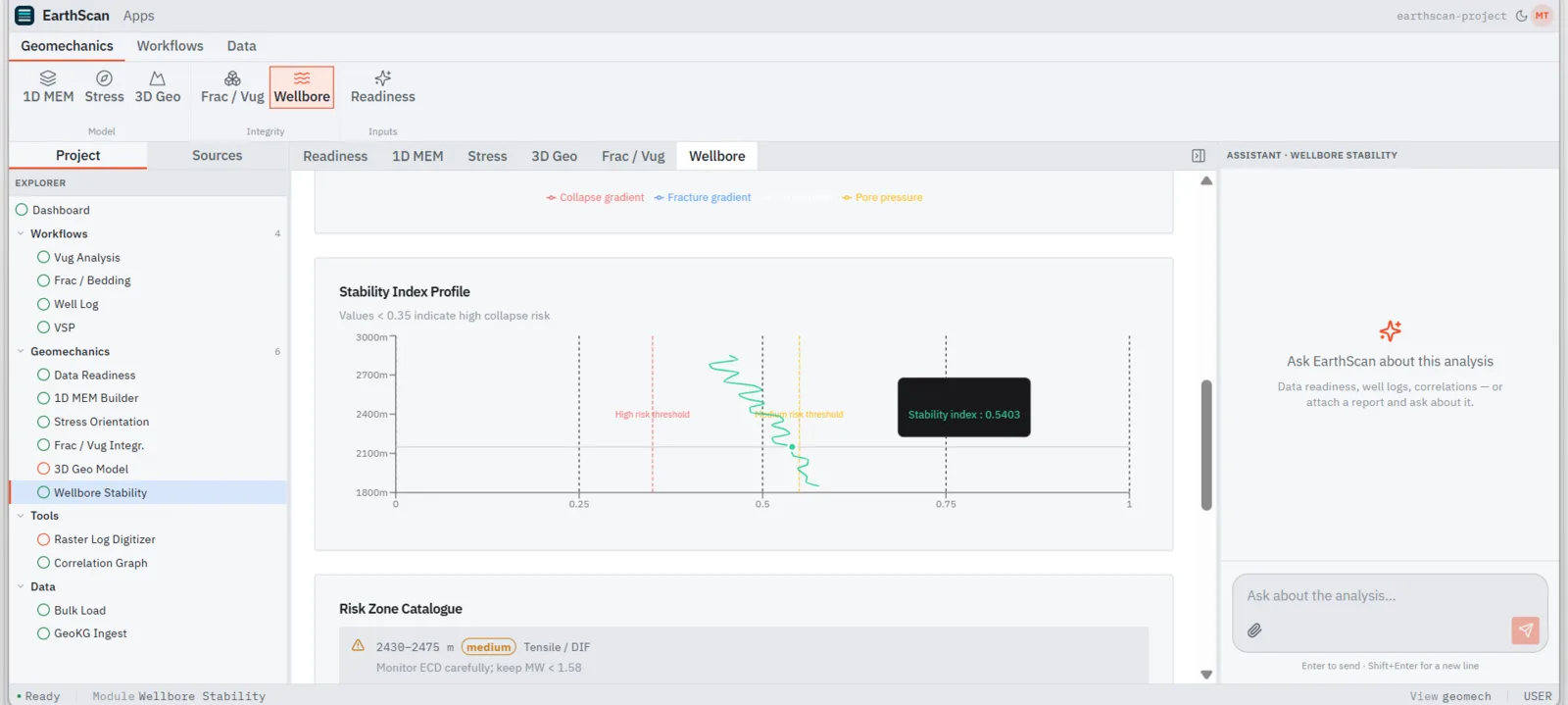Select the Frac / Vug ribbon tool
Screen dimensions: 1568x705
(232, 87)
